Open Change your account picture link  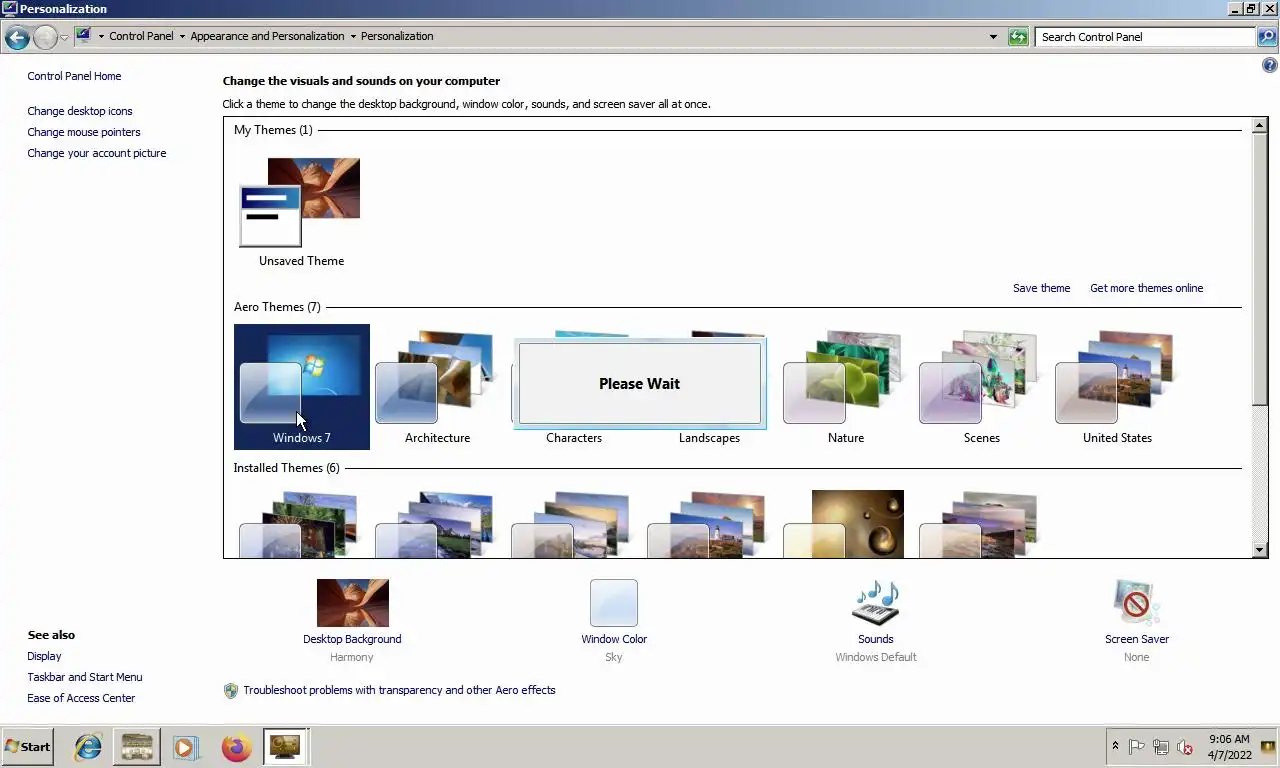[97, 153]
